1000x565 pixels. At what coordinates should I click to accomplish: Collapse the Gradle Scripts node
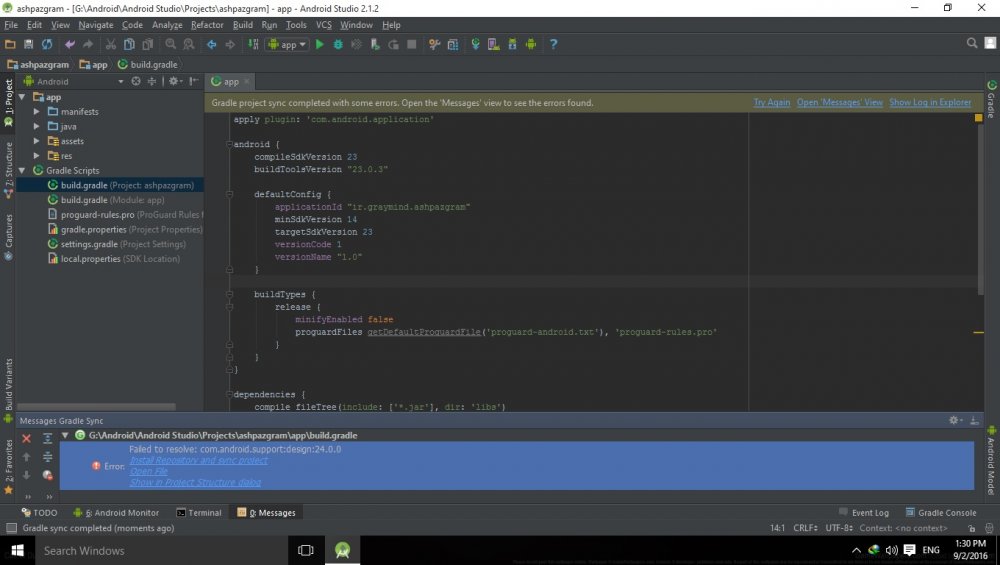point(23,171)
